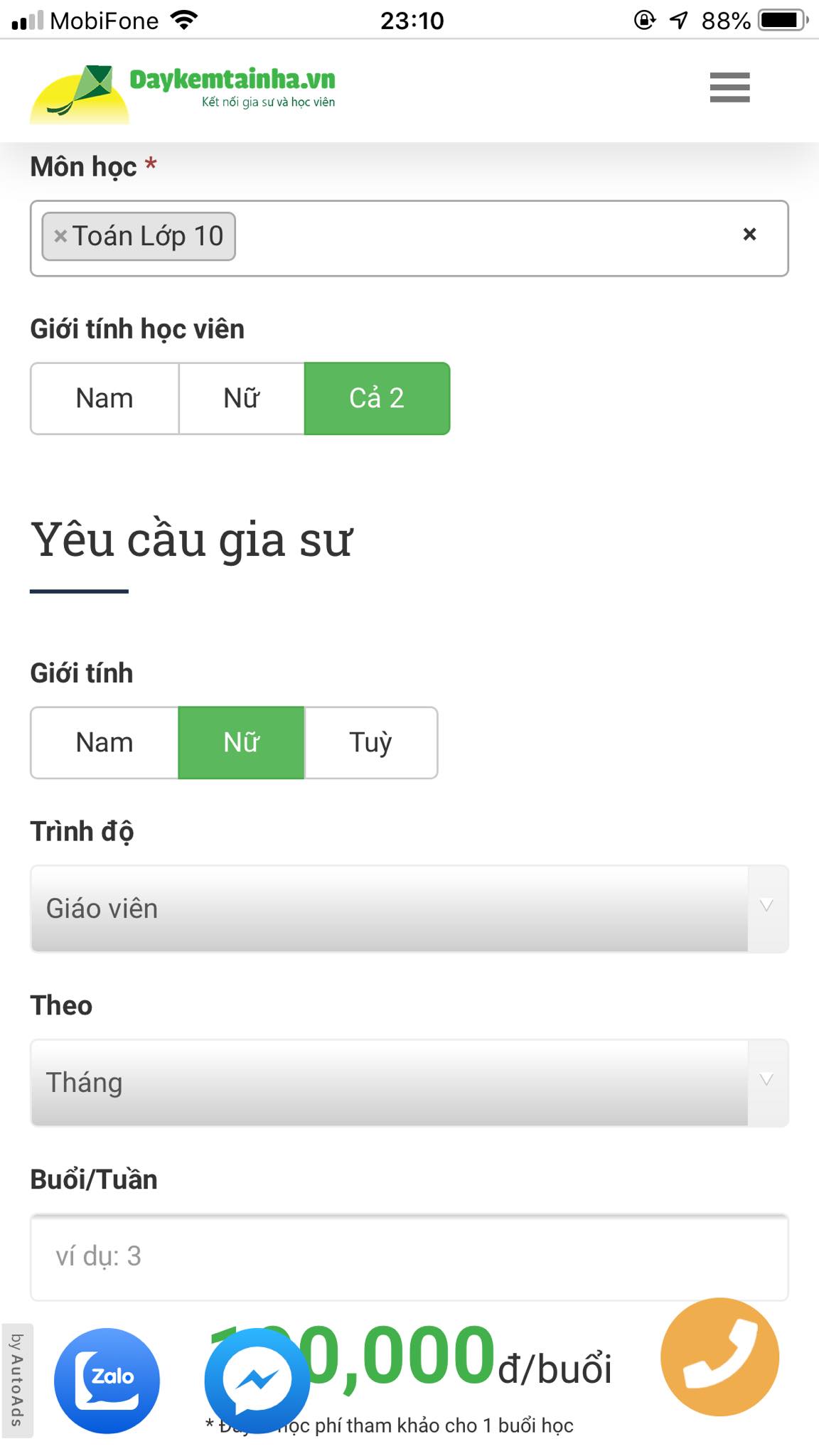Choose Cả 2 for student gender
Viewport: 819px width, 1456px height.
[x=377, y=399]
